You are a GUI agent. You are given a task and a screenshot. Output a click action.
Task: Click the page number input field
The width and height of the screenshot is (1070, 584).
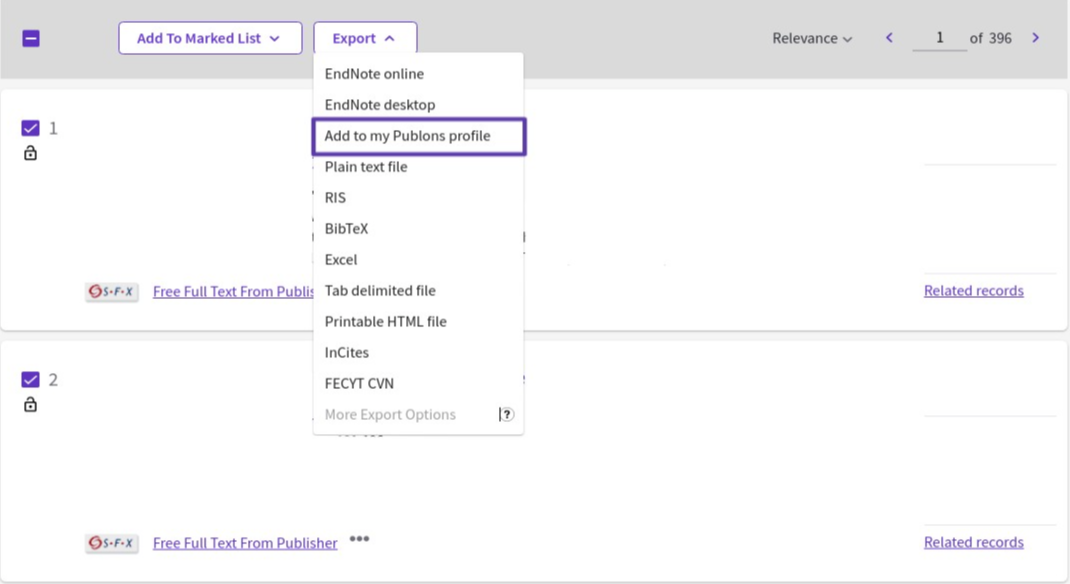click(940, 38)
